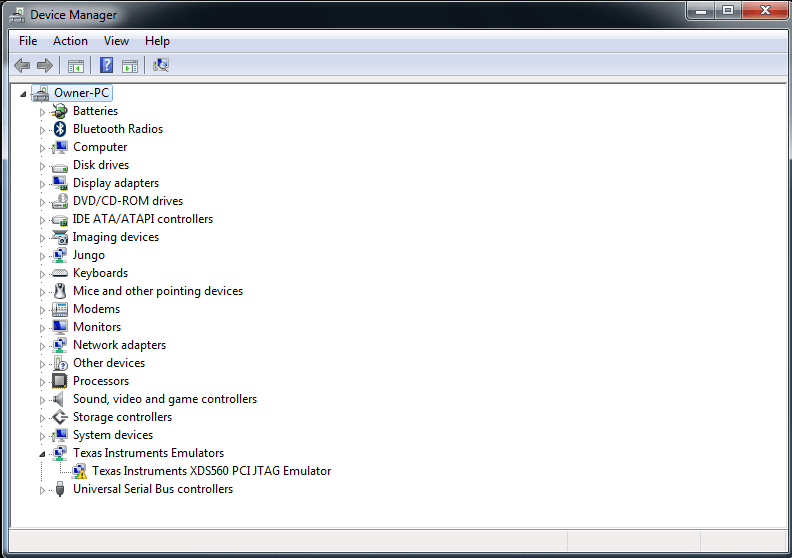Select the Imaging devices label
This screenshot has height=558, width=792.
click(116, 237)
